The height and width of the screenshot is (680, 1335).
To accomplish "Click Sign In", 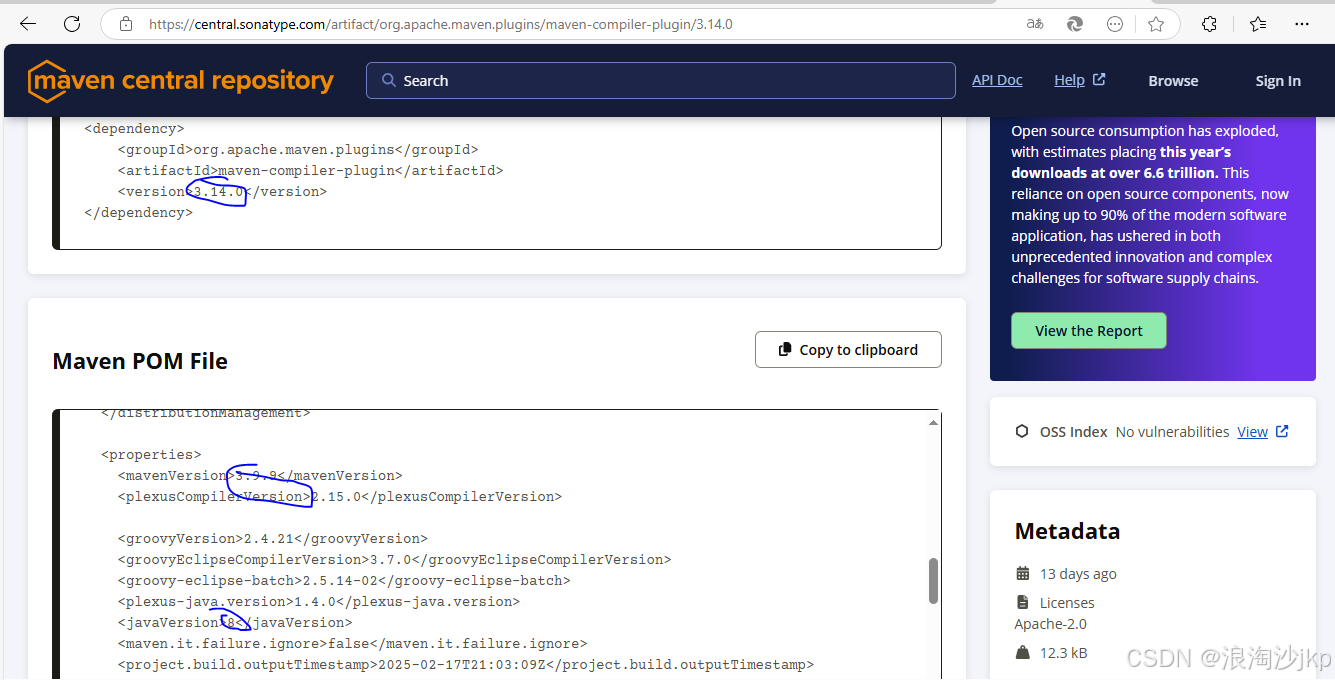I will [x=1278, y=81].
